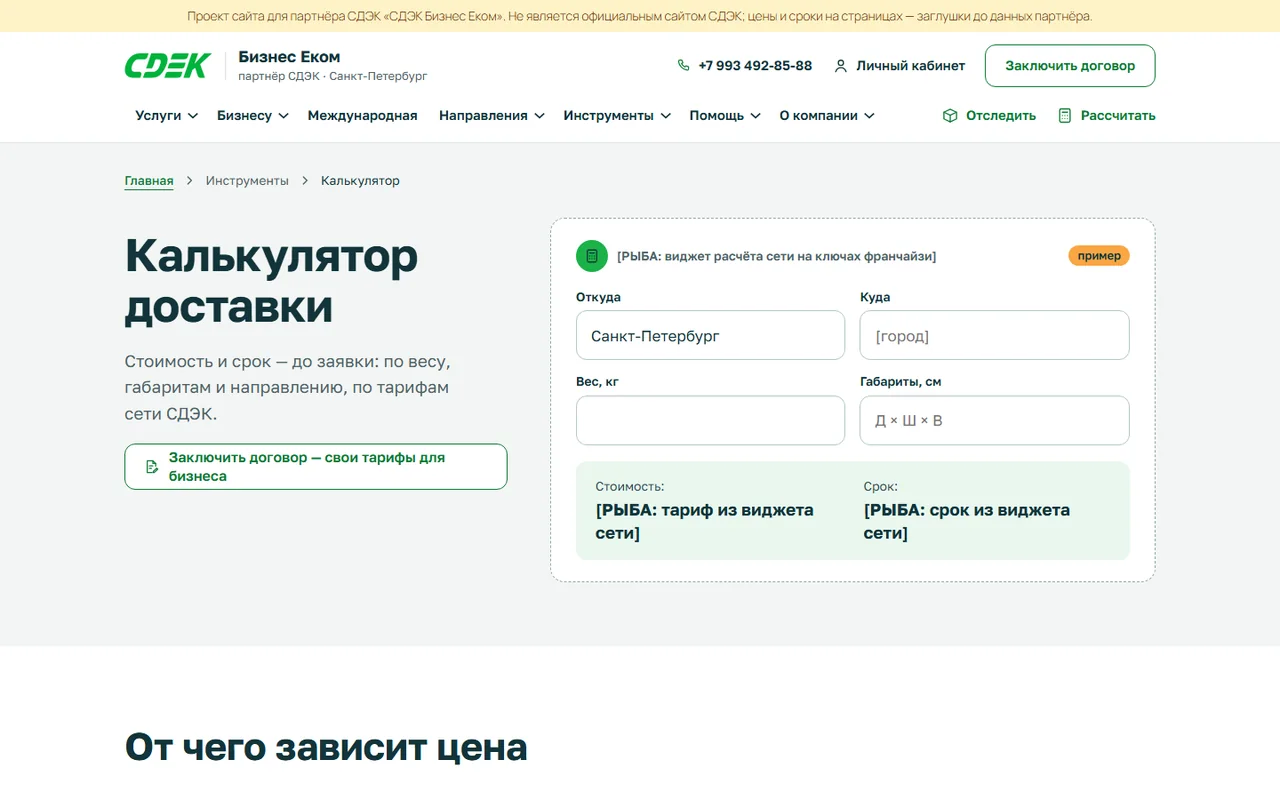Go to the Международная section
The image size is (1280, 800).
pos(363,116)
